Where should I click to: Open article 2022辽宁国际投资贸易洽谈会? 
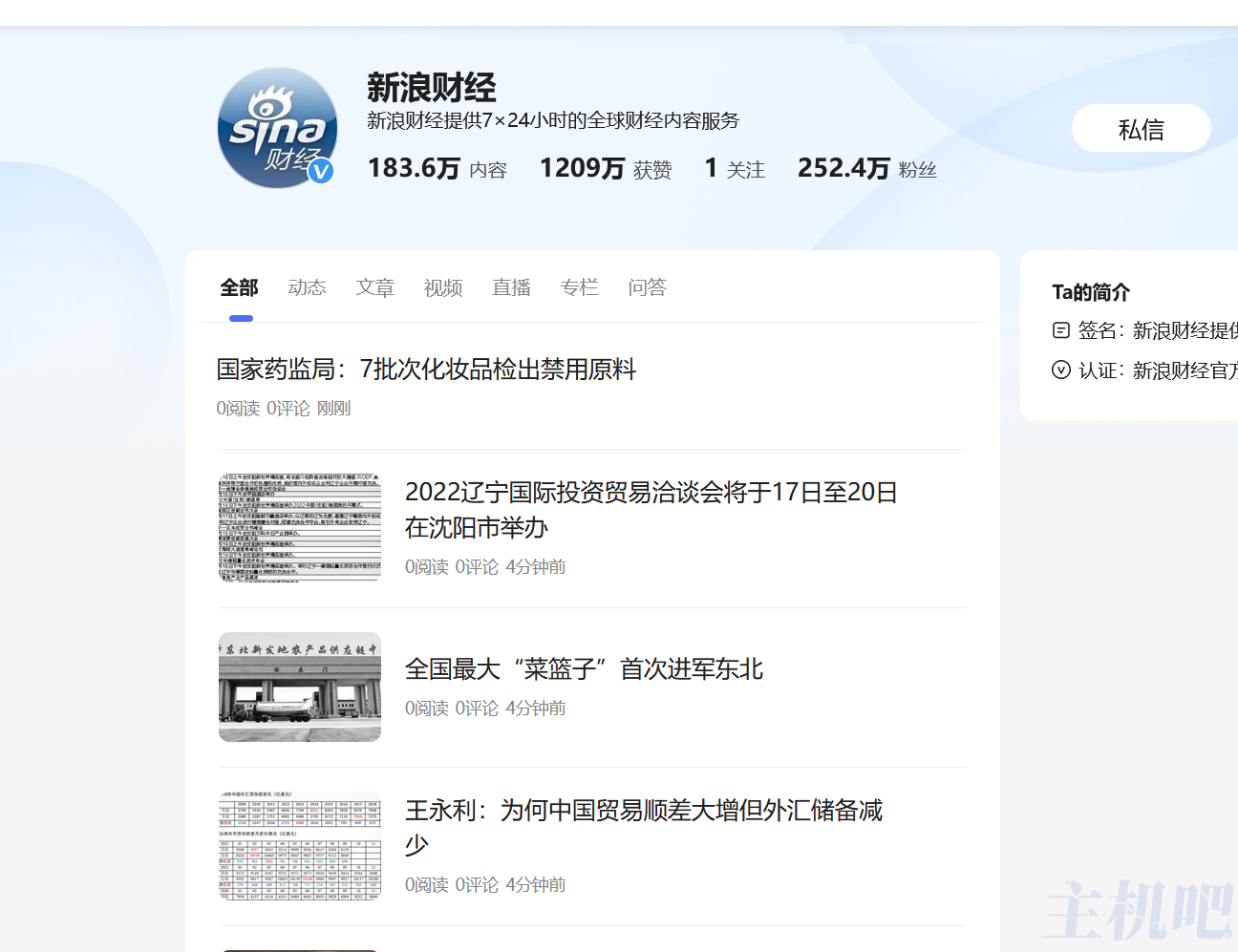point(651,510)
